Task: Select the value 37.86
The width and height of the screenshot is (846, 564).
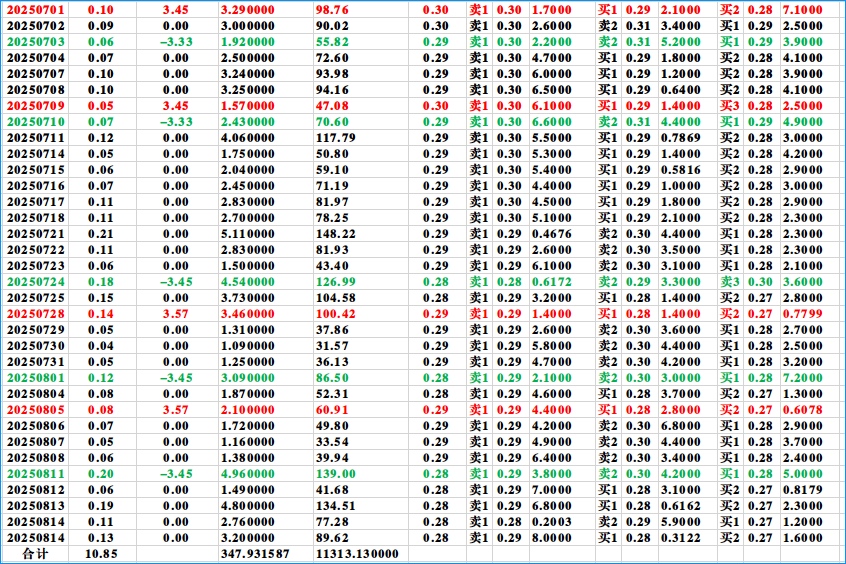Action: (332, 330)
